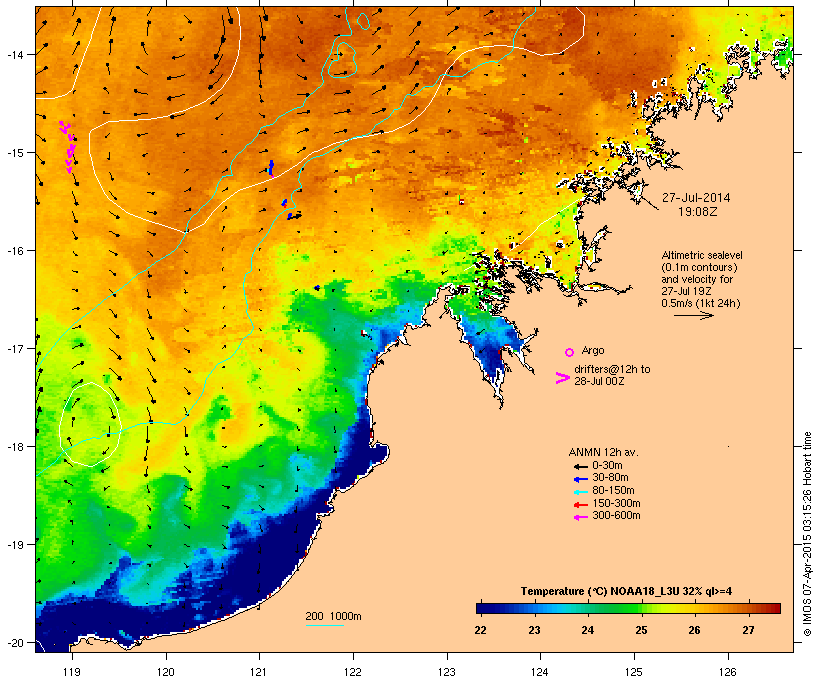820x680 pixels.
Task: Click the 'ANMN 12h av.' heading
Action: coord(603,452)
